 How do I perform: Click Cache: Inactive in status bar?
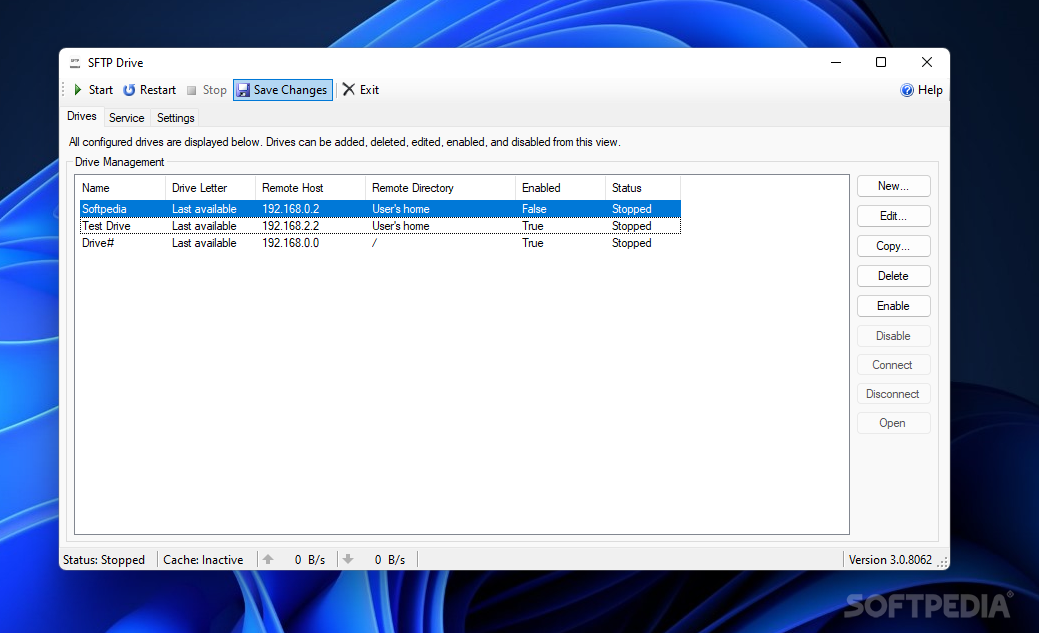click(203, 560)
